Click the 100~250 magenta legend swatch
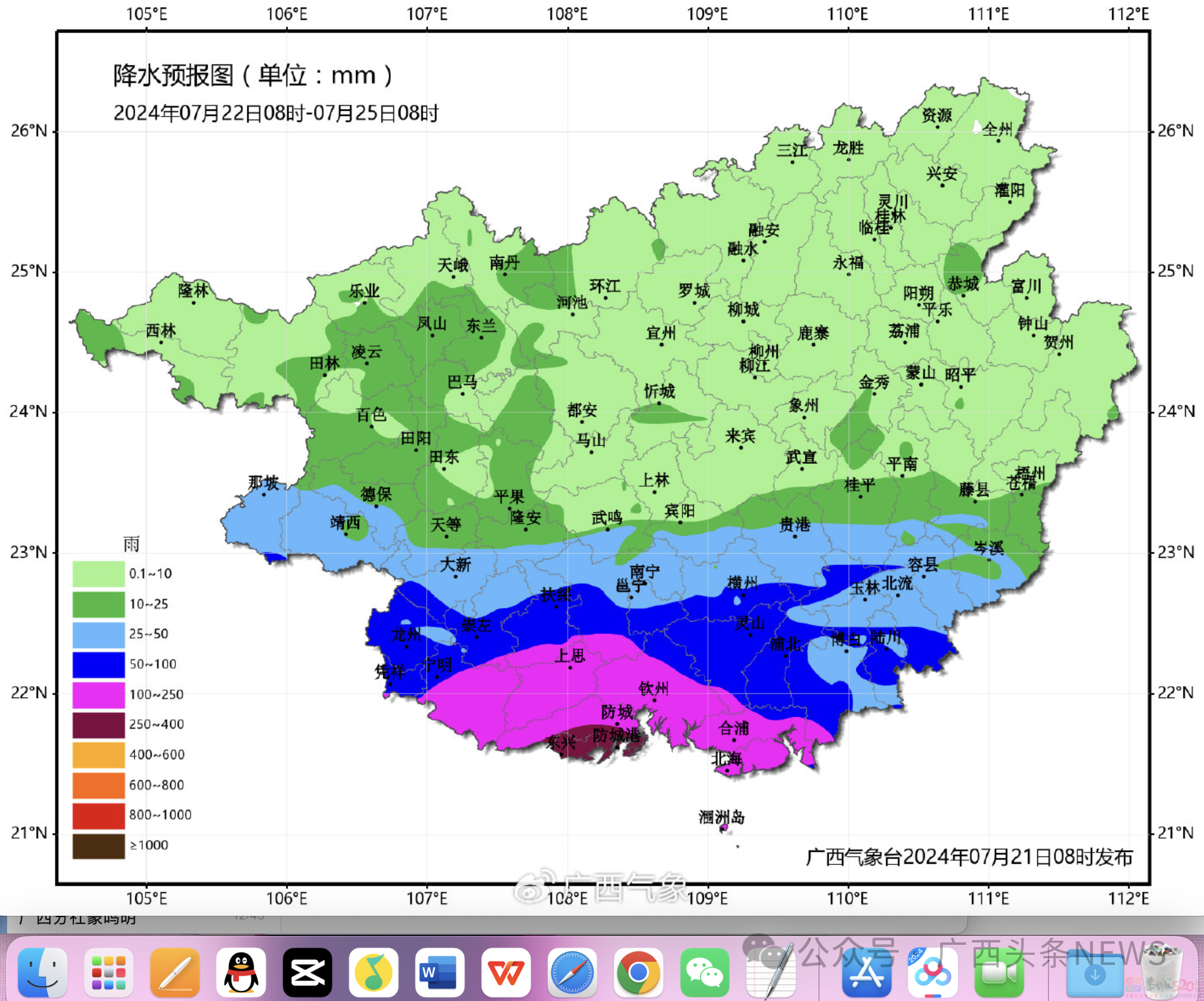 point(98,695)
